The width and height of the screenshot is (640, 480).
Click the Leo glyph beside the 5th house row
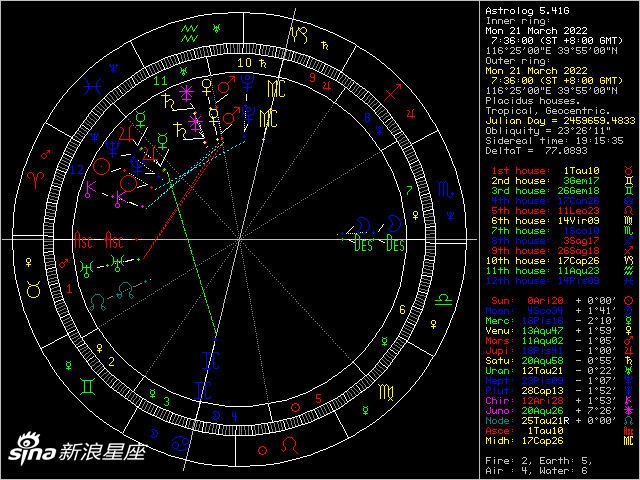[629, 211]
